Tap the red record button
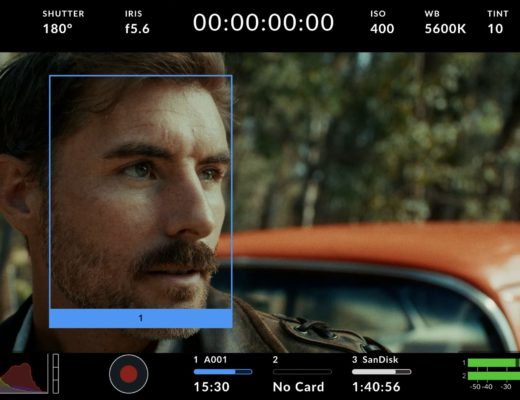 (x=128, y=374)
